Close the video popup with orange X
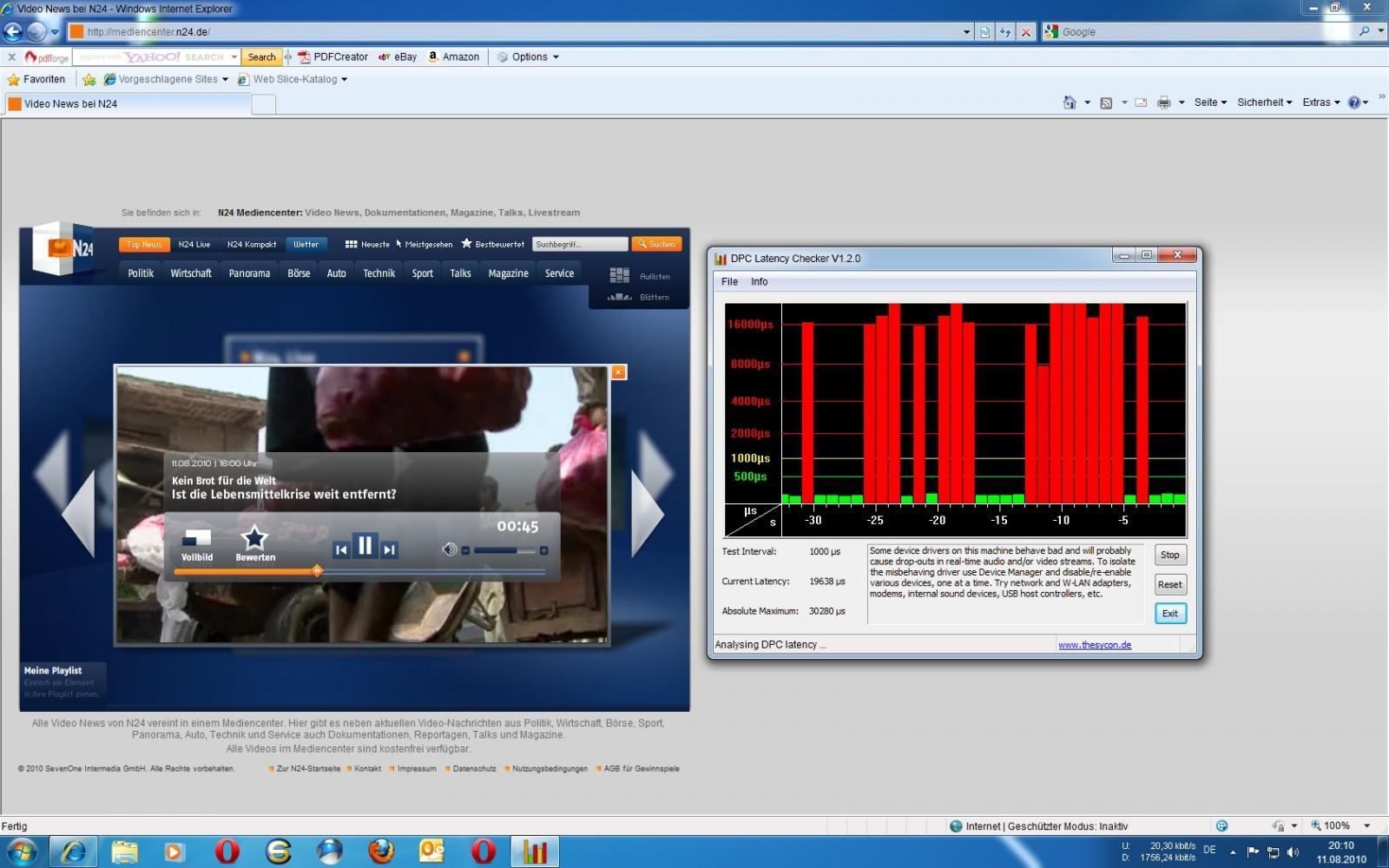1389x868 pixels. (618, 372)
